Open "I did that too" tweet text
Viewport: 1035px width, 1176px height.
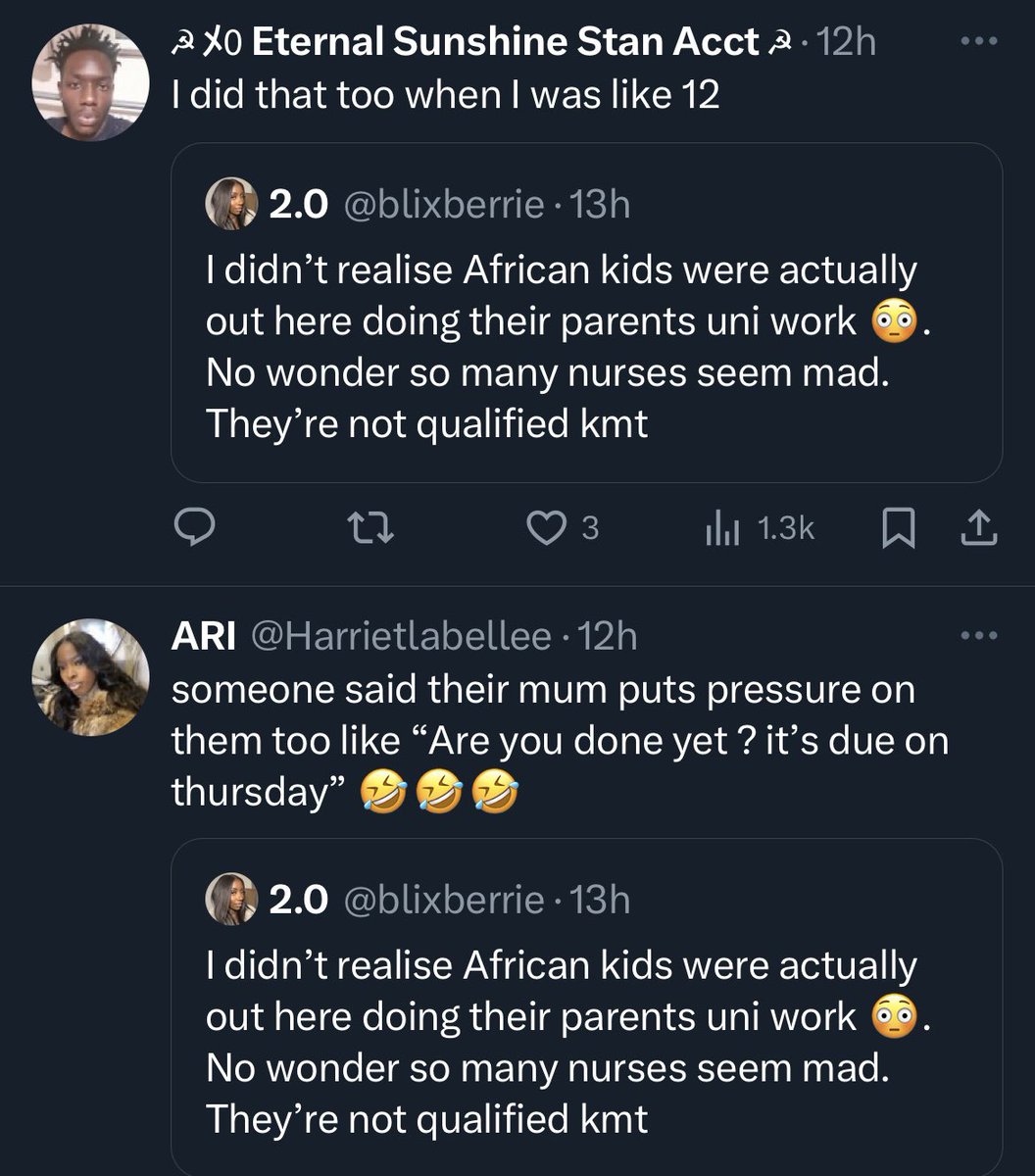445,96
